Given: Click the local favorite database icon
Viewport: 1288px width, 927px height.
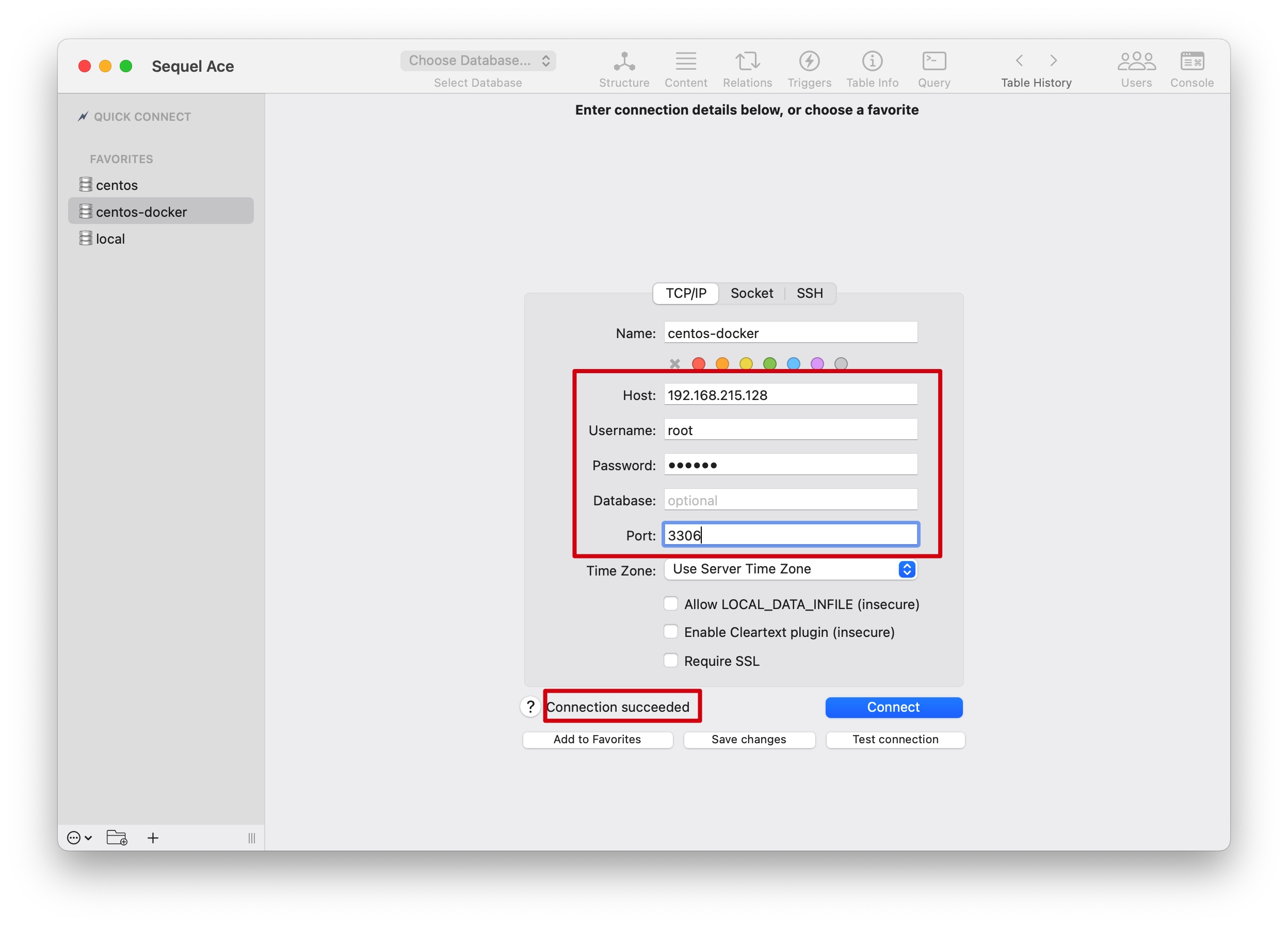Looking at the screenshot, I should click(x=85, y=238).
